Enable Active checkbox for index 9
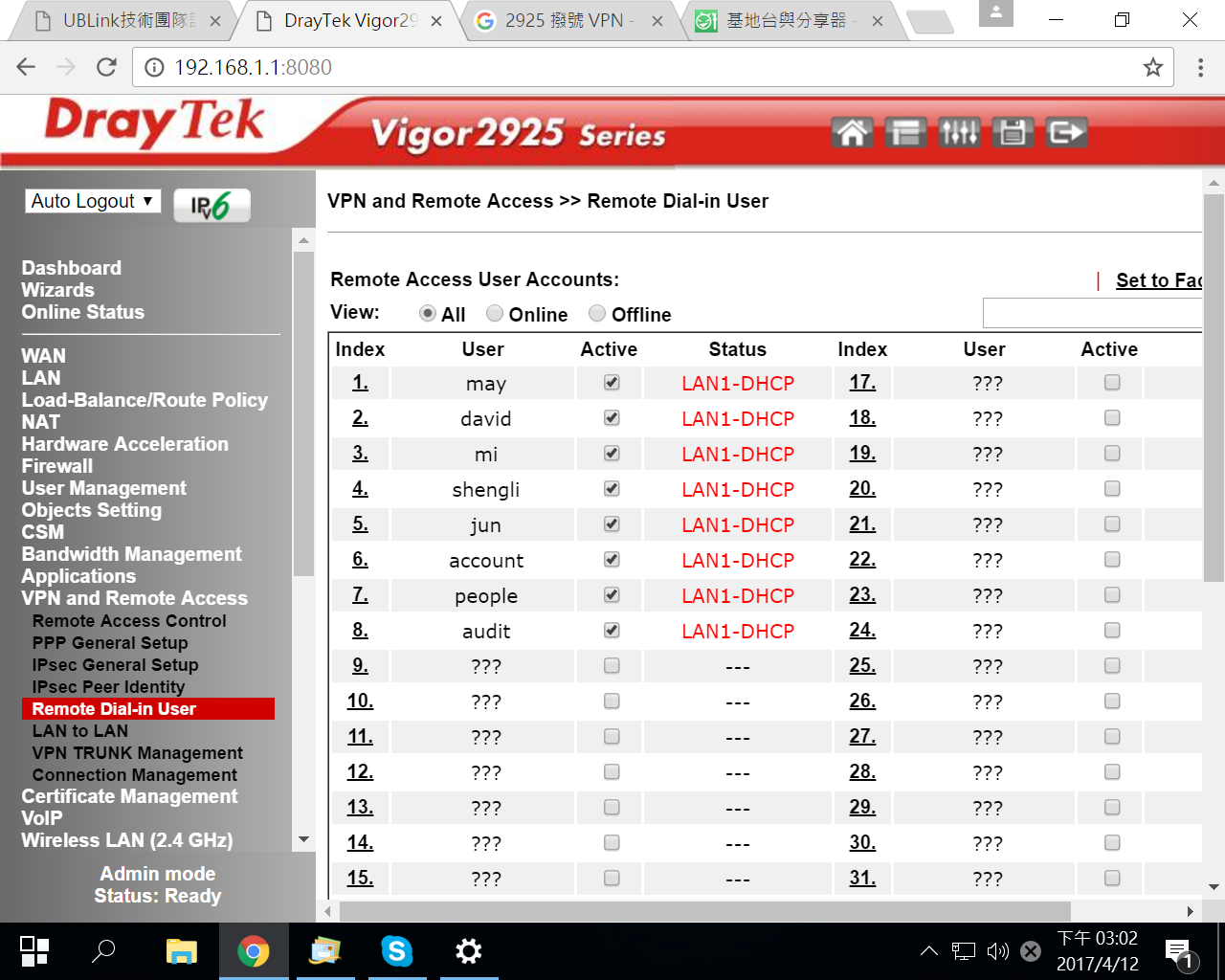The image size is (1225, 980). 612,666
